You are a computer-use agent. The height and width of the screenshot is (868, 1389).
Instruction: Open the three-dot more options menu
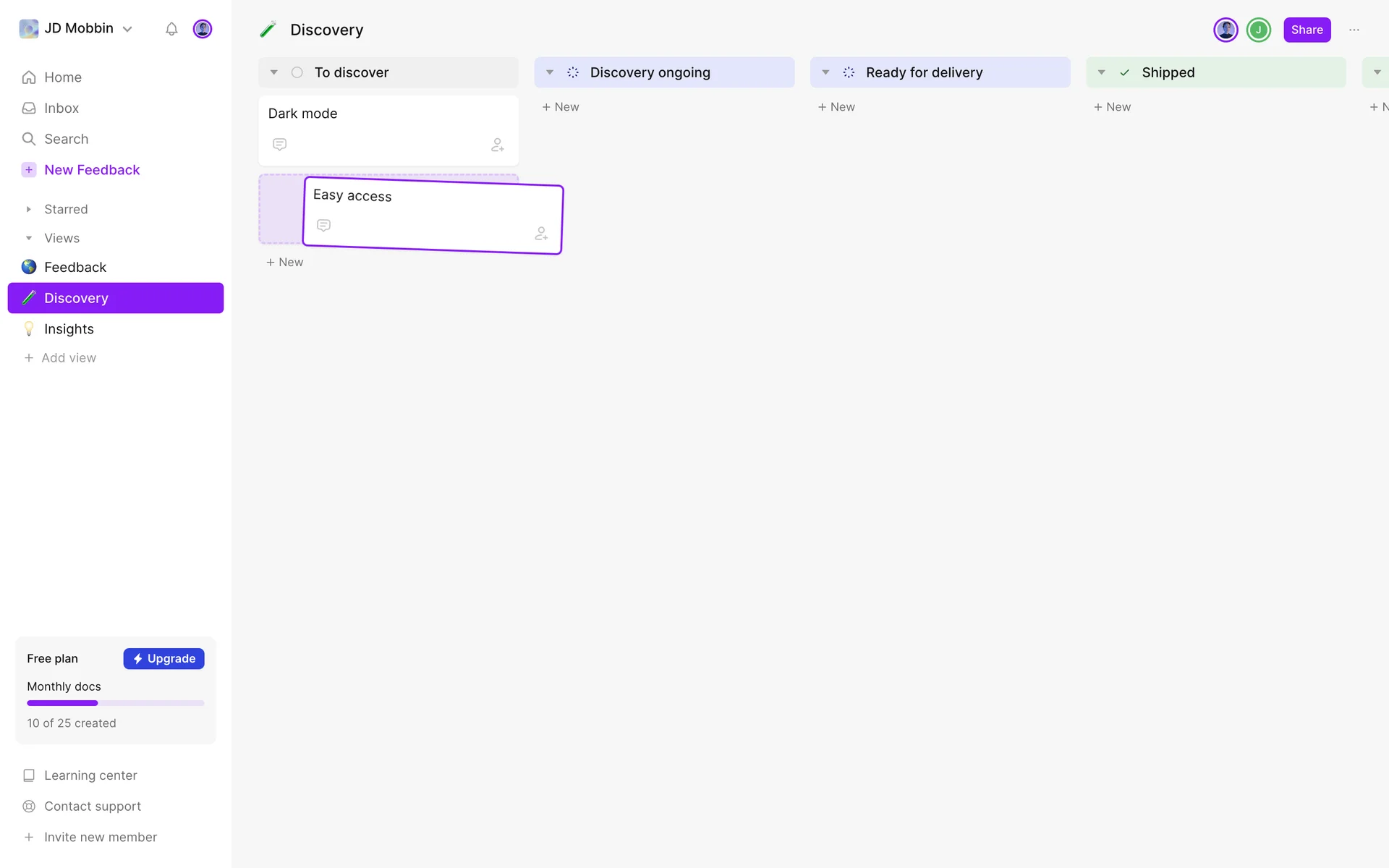(1354, 30)
